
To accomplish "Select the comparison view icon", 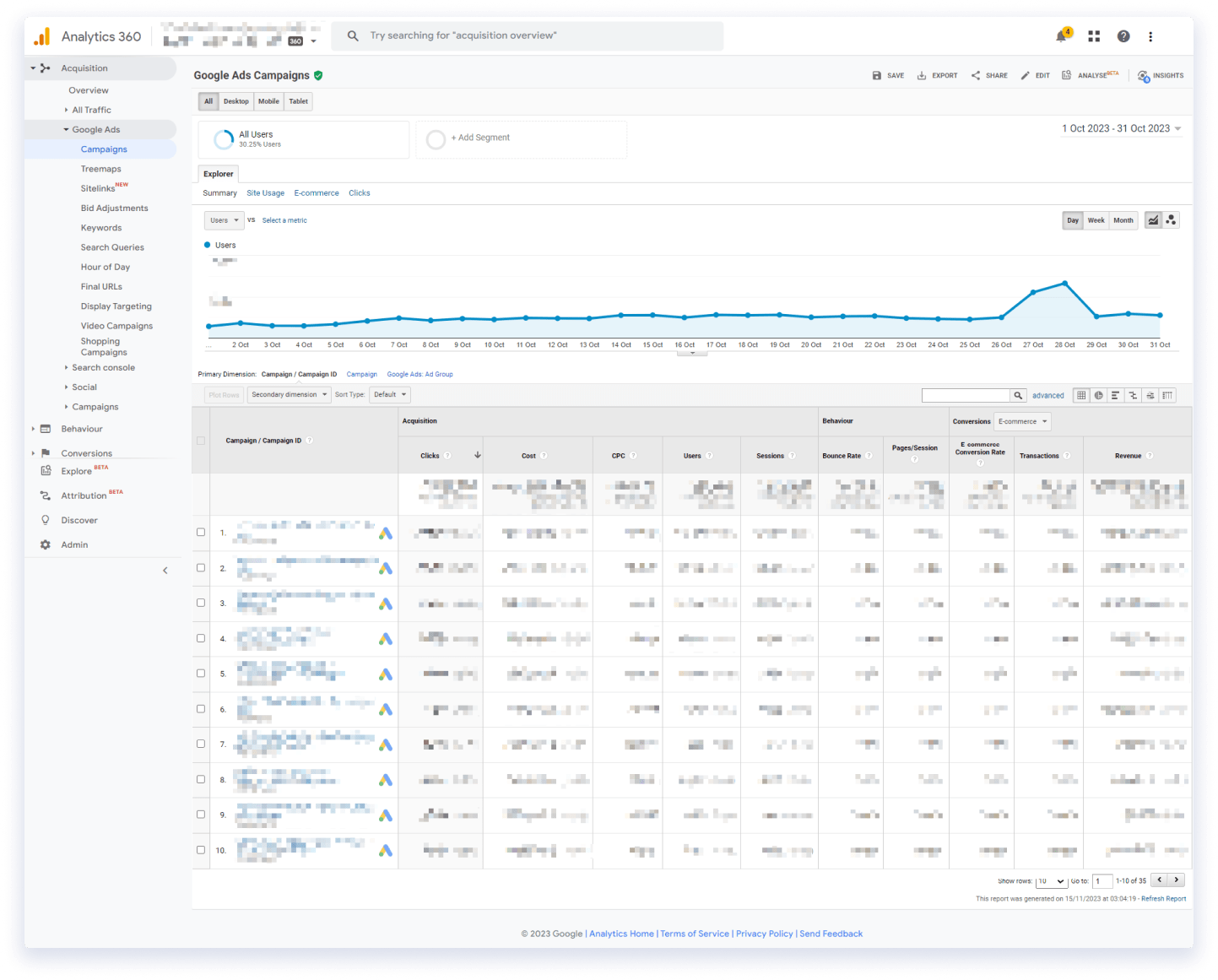I will [x=1133, y=395].
